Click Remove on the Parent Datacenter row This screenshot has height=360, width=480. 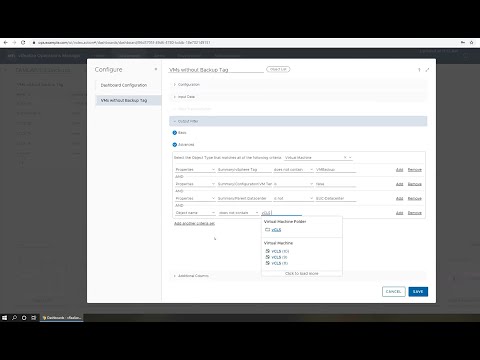(415, 198)
